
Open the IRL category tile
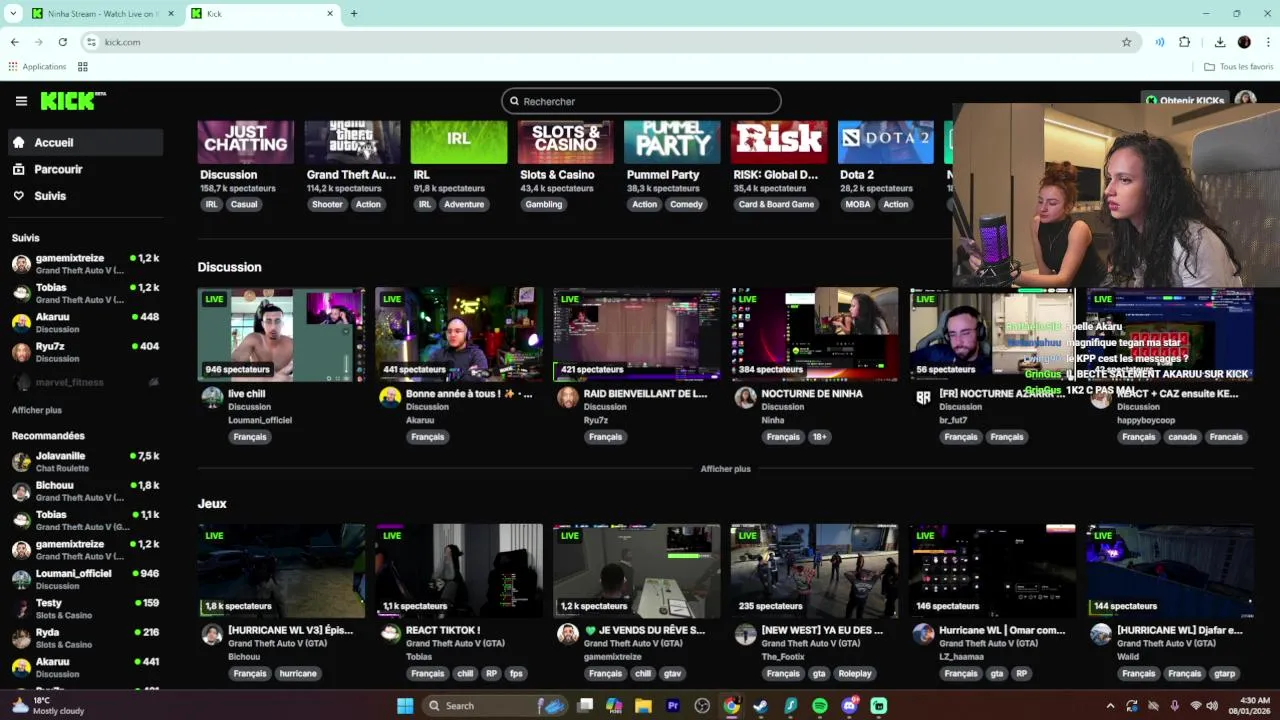[459, 142]
